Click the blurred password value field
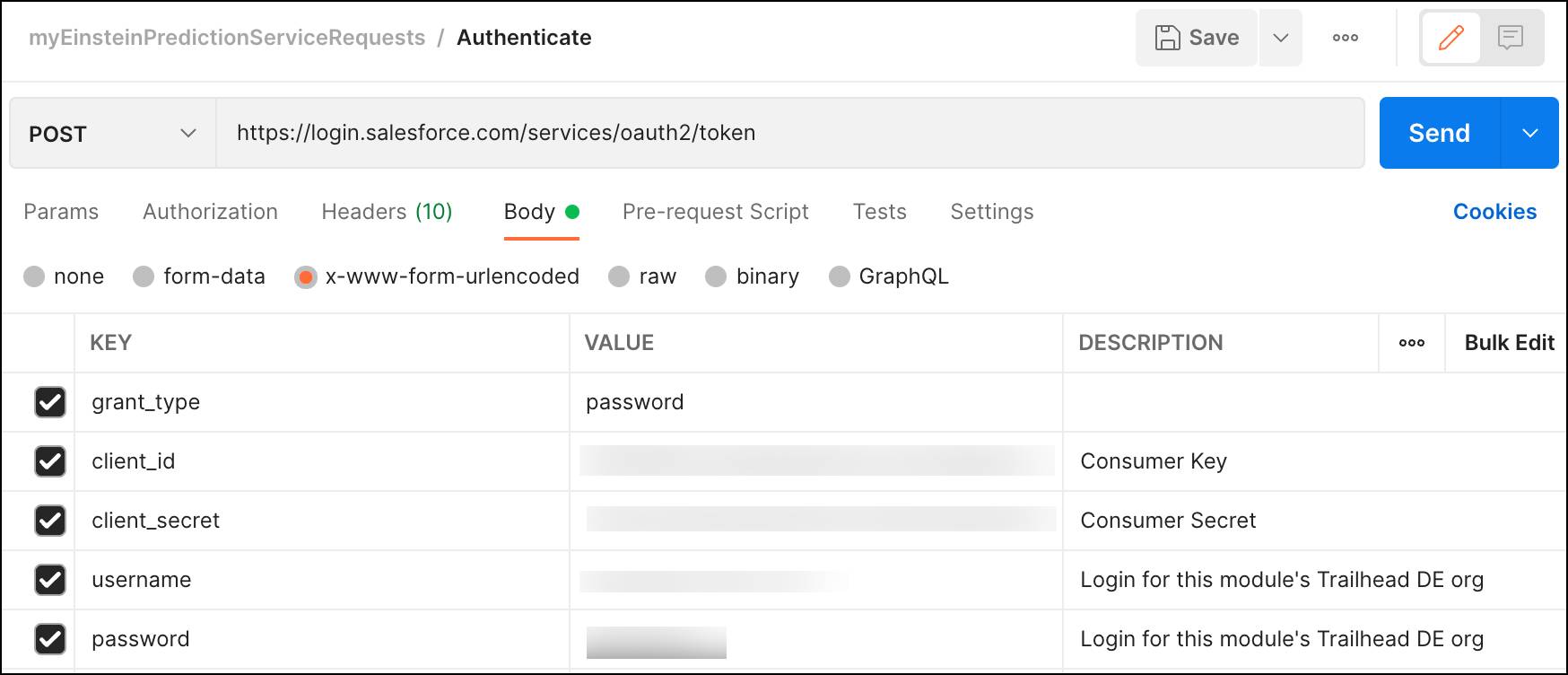 (656, 643)
